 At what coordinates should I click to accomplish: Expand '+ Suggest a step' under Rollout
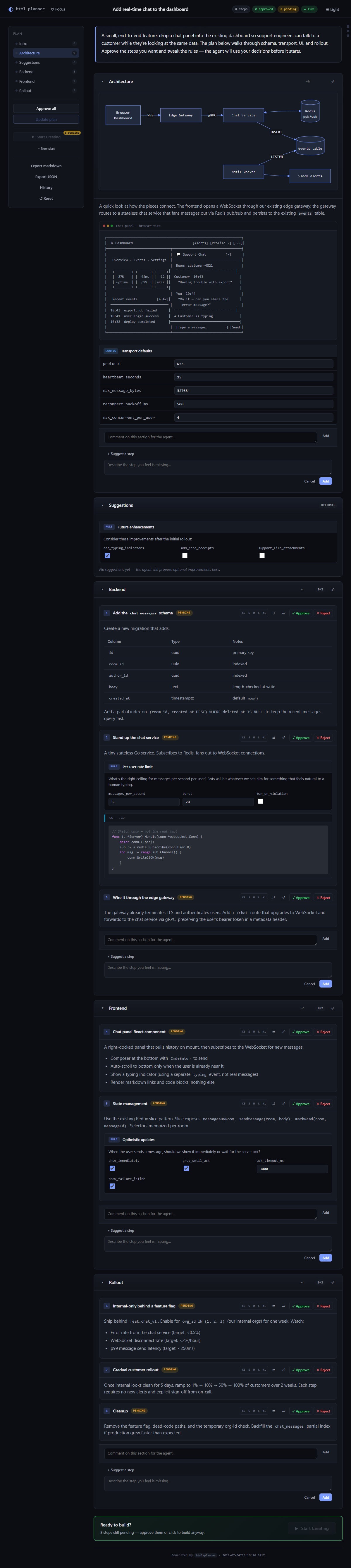[121, 1470]
